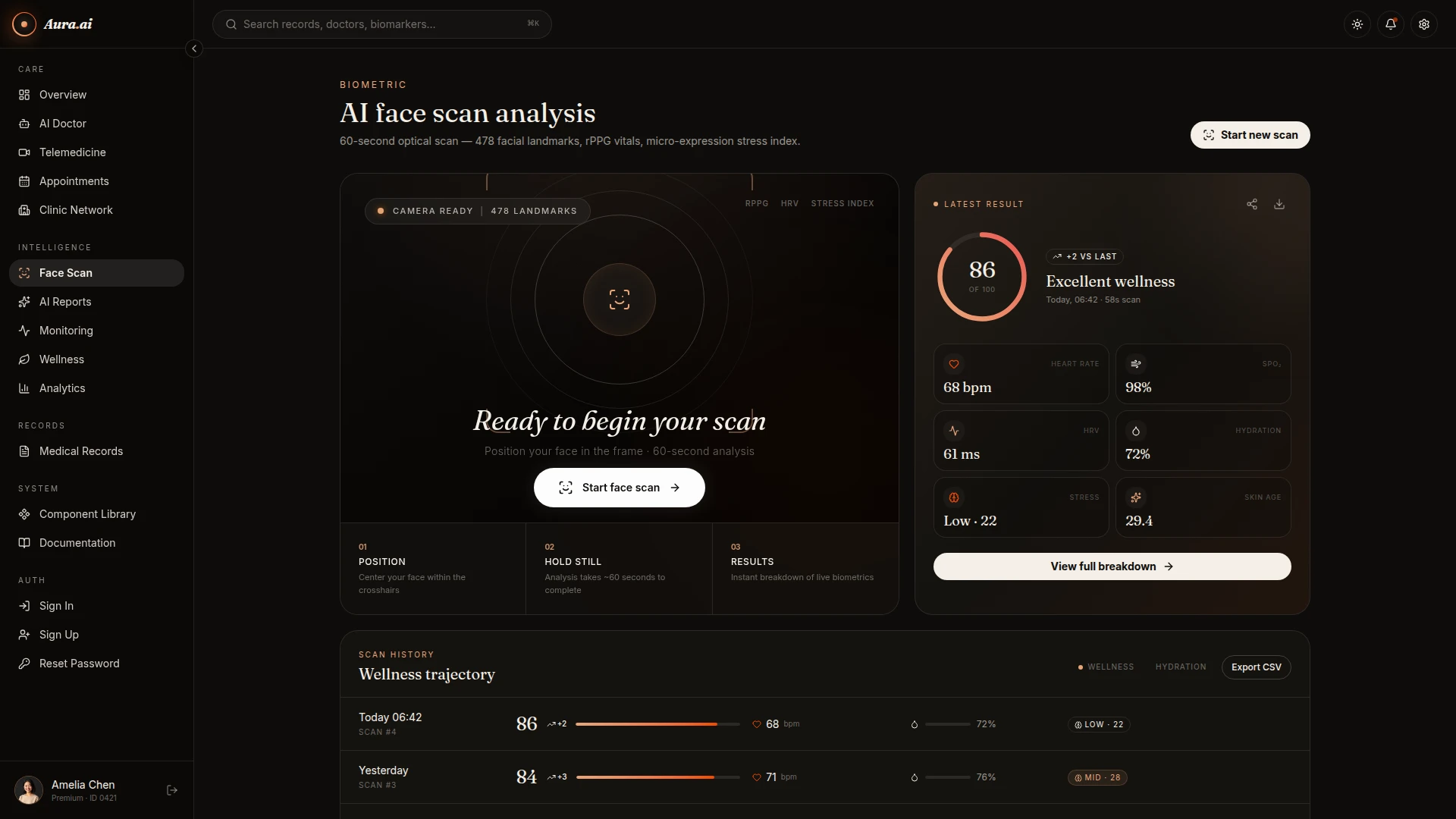The width and height of the screenshot is (1456, 819).
Task: Open Medical Records
Action: tap(96, 451)
